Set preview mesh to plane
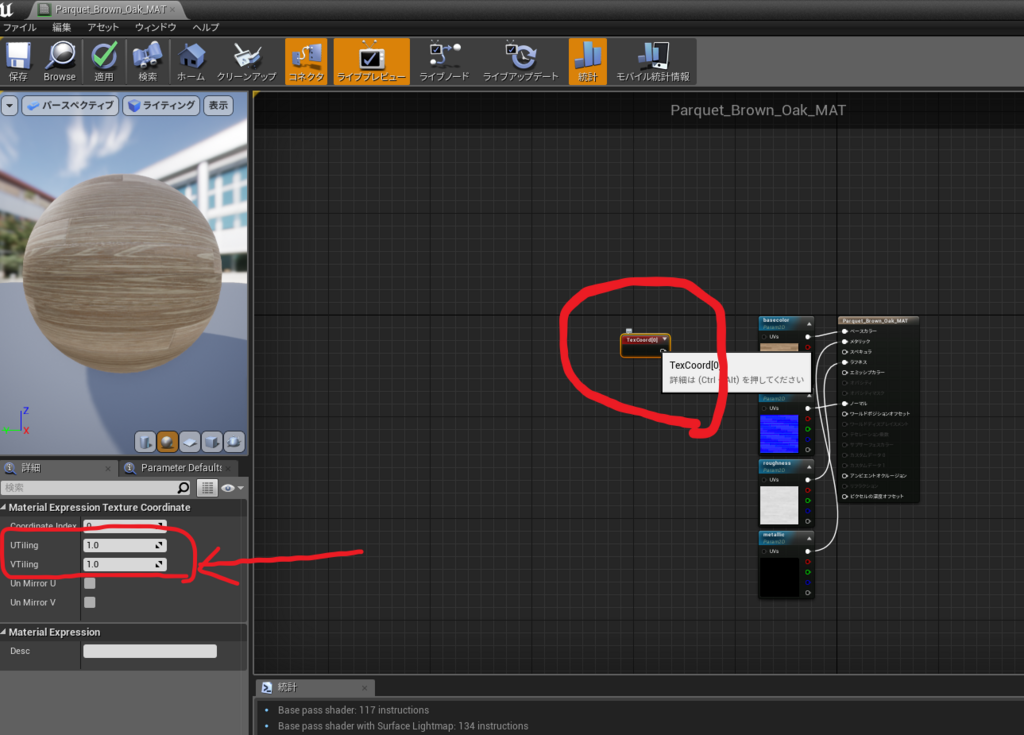 point(189,442)
